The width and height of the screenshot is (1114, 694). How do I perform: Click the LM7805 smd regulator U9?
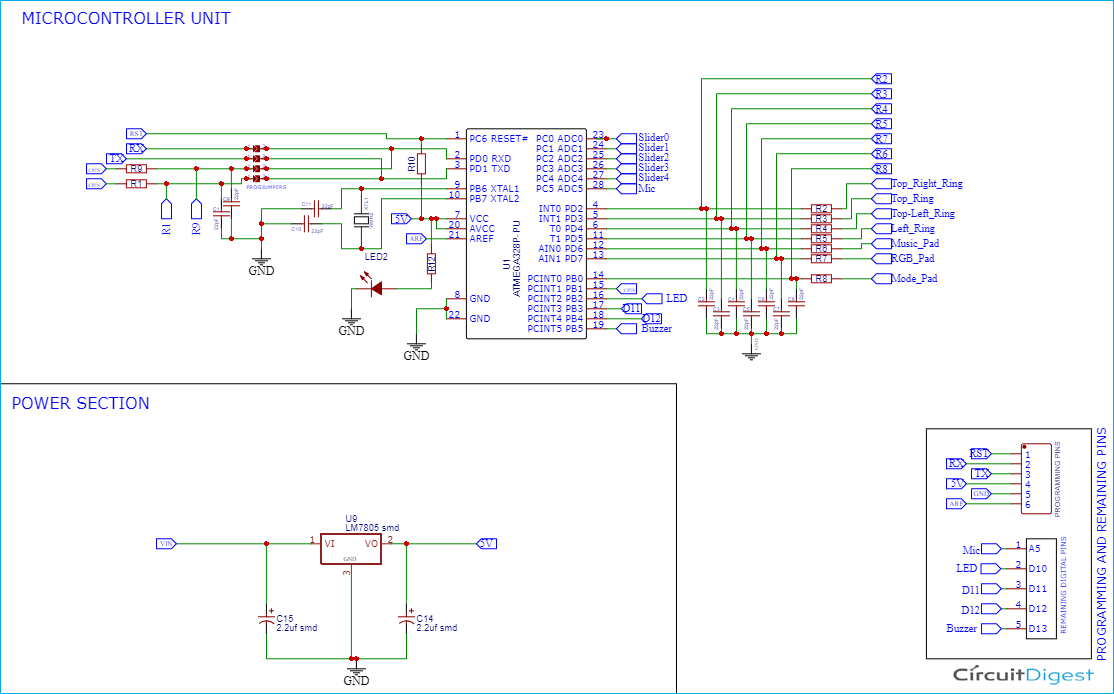[350, 548]
